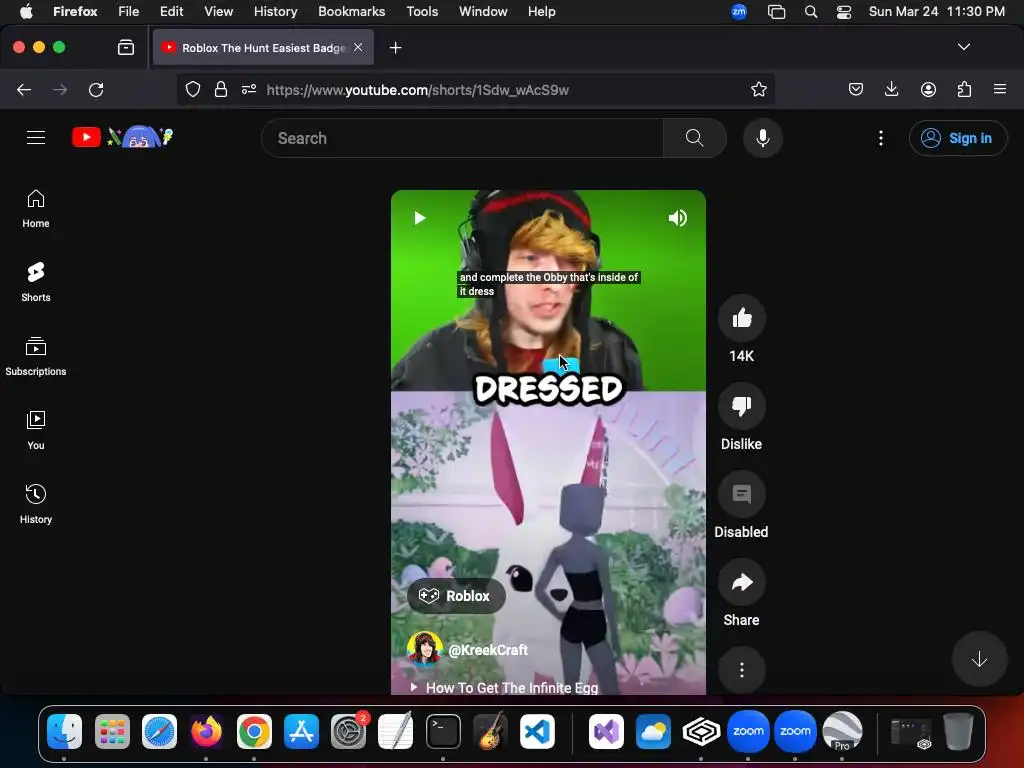Open site permissions icon in address bar
Screen dimensions: 1024x768
click(x=249, y=89)
